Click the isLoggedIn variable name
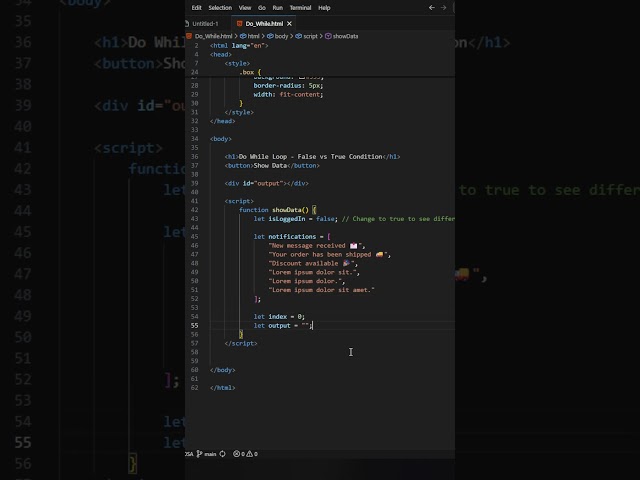This screenshot has height=480, width=640. [x=287, y=219]
